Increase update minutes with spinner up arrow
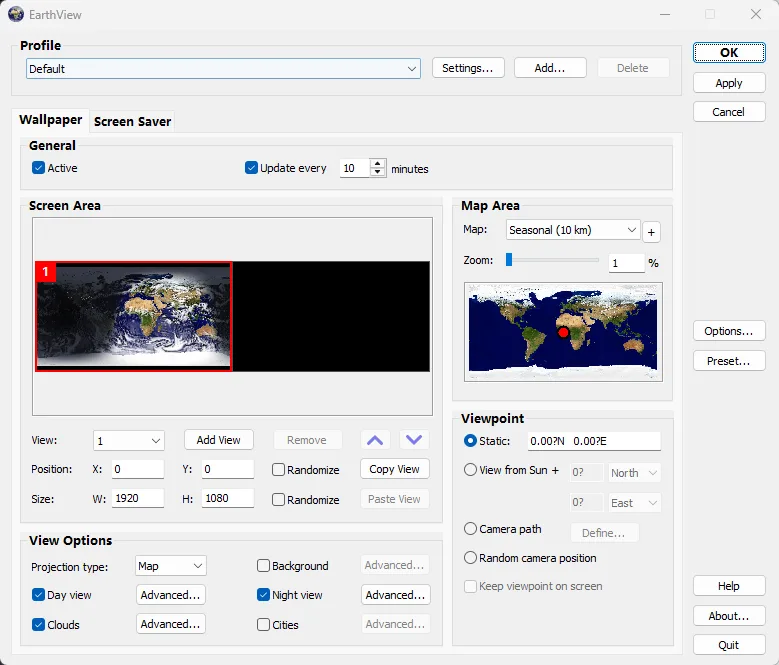The width and height of the screenshot is (779, 665). point(378,164)
